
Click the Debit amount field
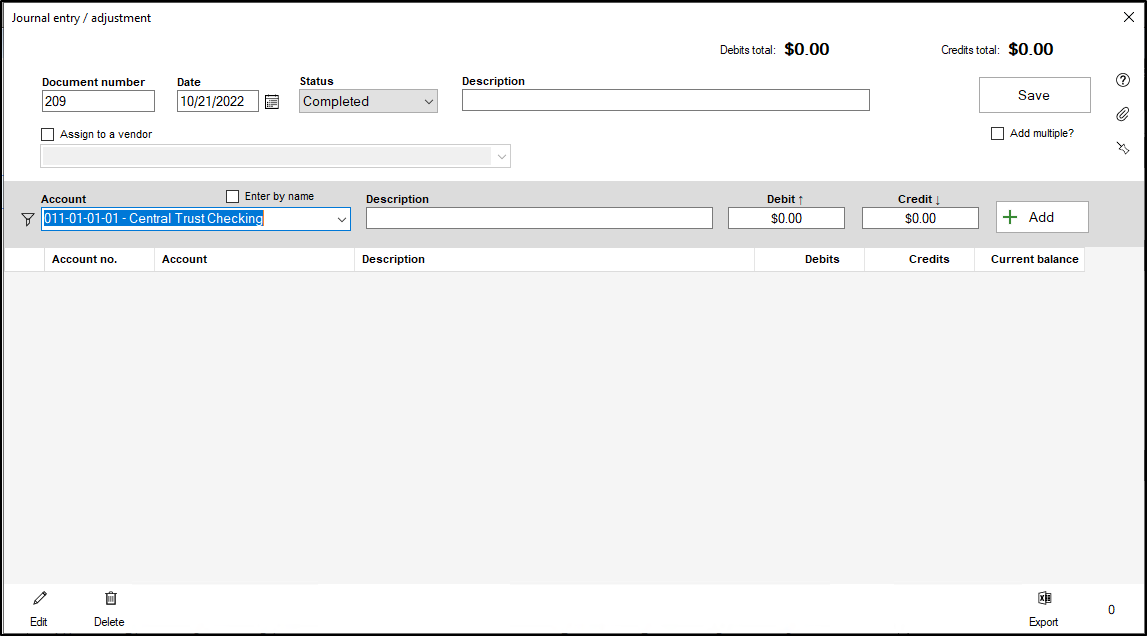click(x=786, y=218)
